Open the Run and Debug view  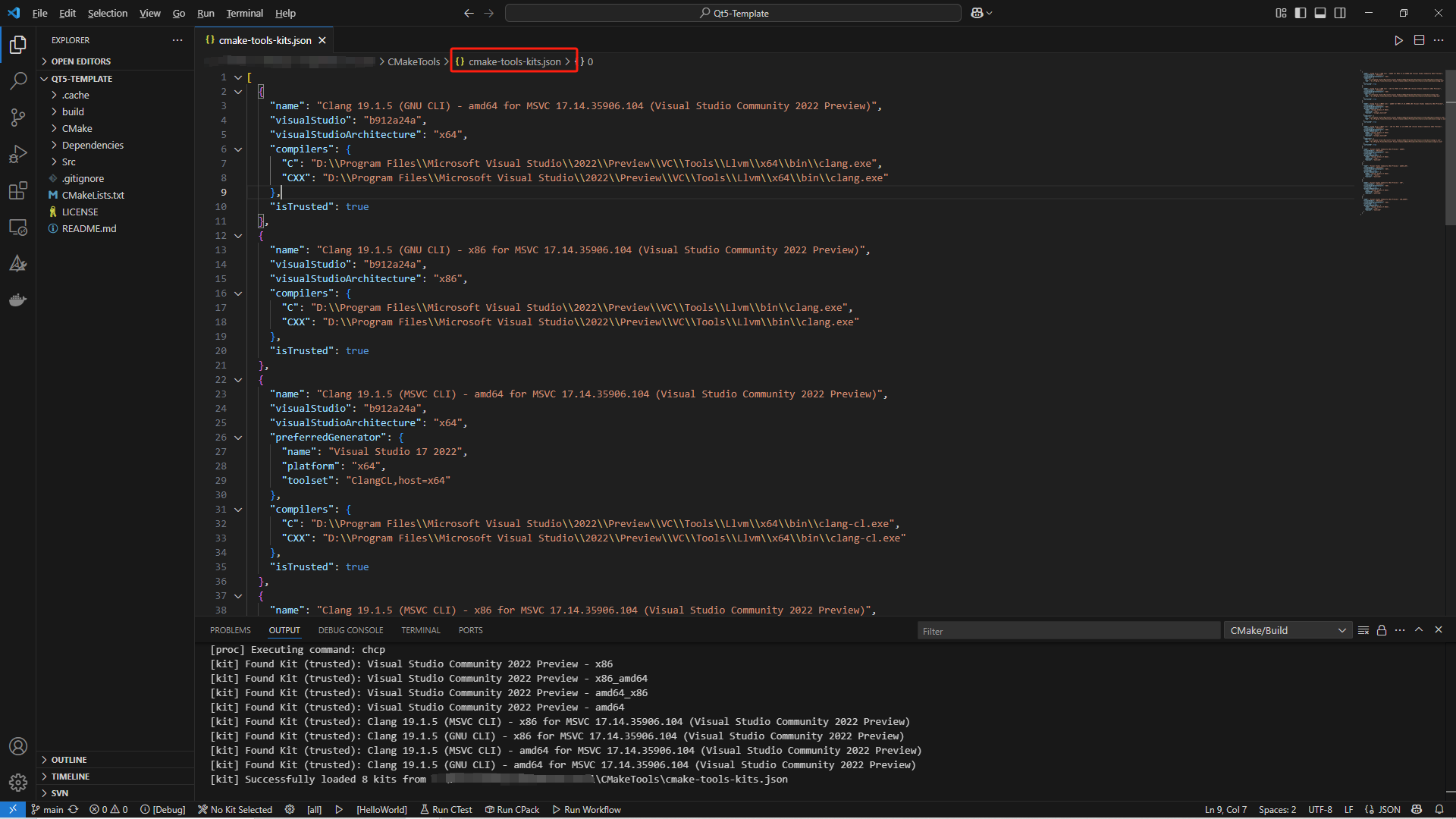pos(18,154)
